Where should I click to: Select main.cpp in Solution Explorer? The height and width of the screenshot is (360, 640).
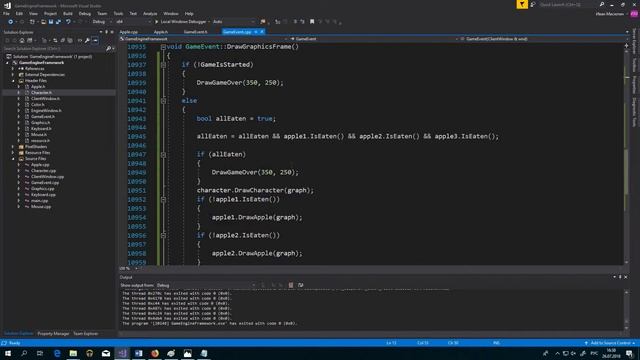(39, 201)
